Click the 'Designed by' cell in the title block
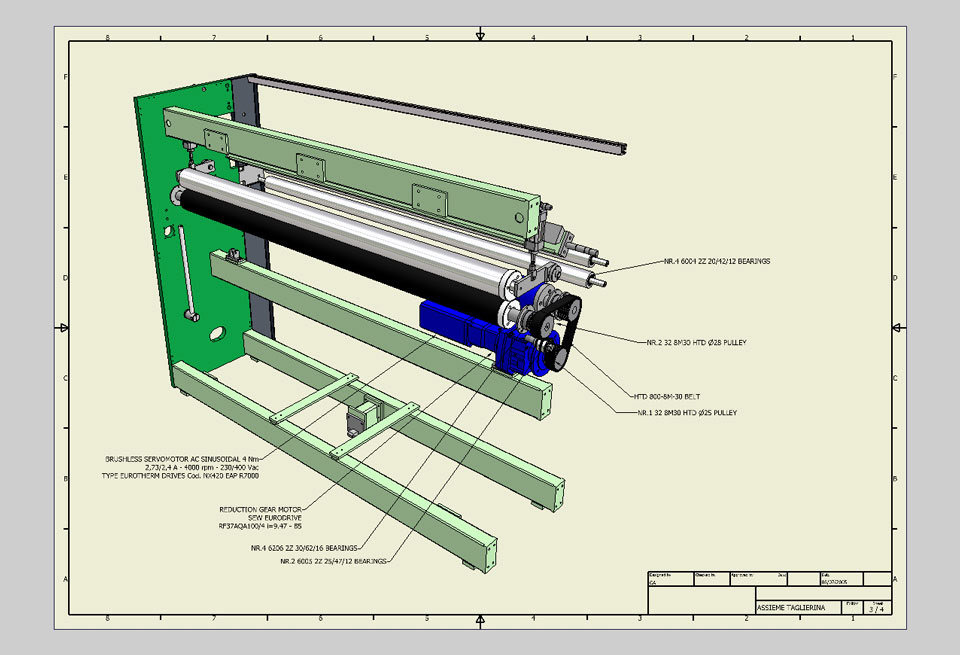960x655 pixels. click(671, 579)
